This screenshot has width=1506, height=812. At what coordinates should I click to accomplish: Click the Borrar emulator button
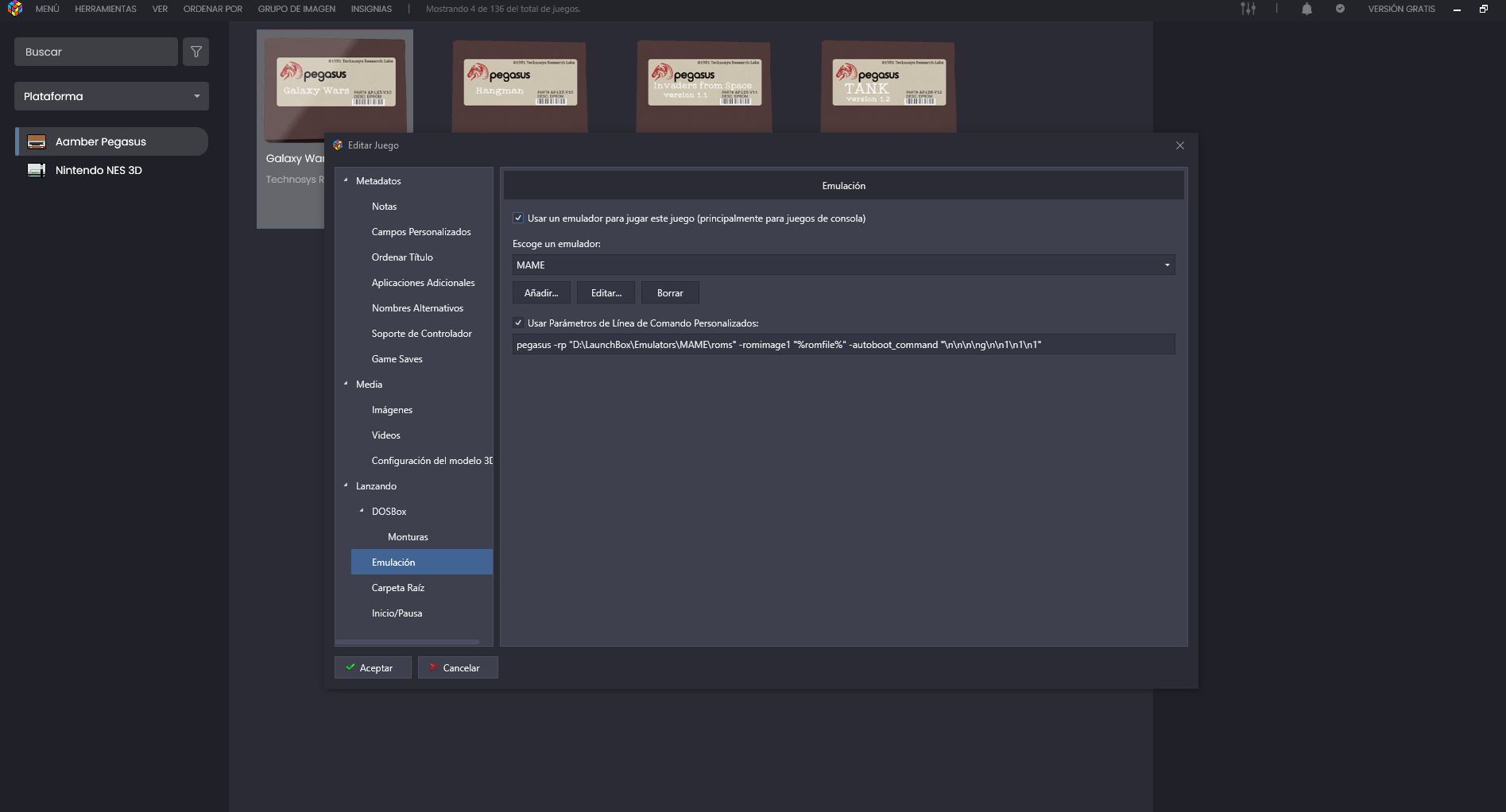click(670, 292)
